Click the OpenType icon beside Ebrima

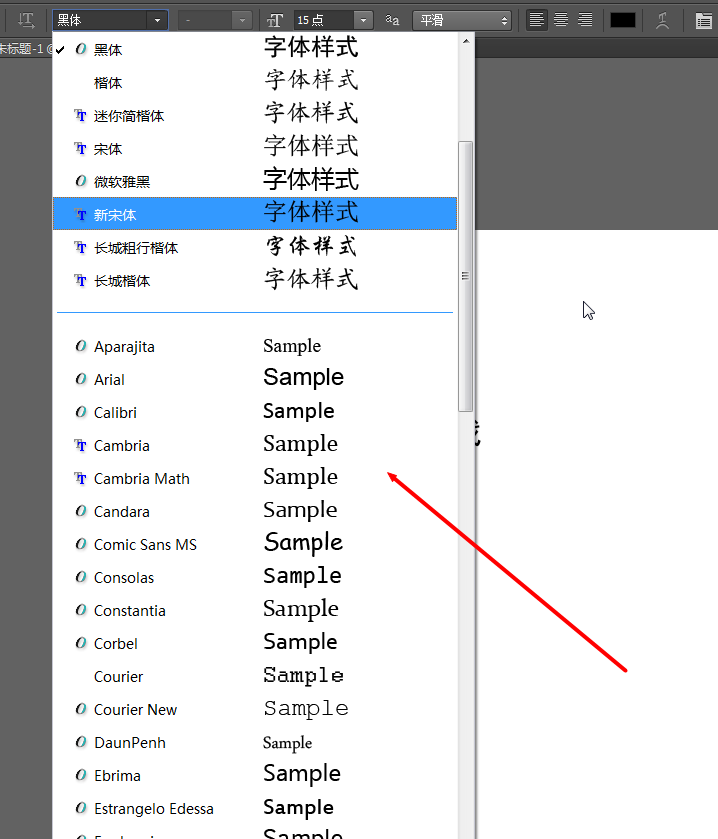[81, 775]
